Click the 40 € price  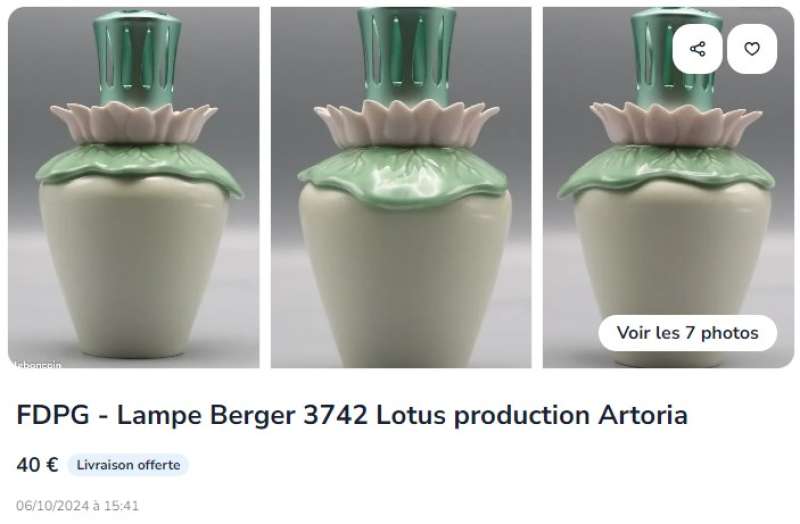pyautogui.click(x=37, y=465)
